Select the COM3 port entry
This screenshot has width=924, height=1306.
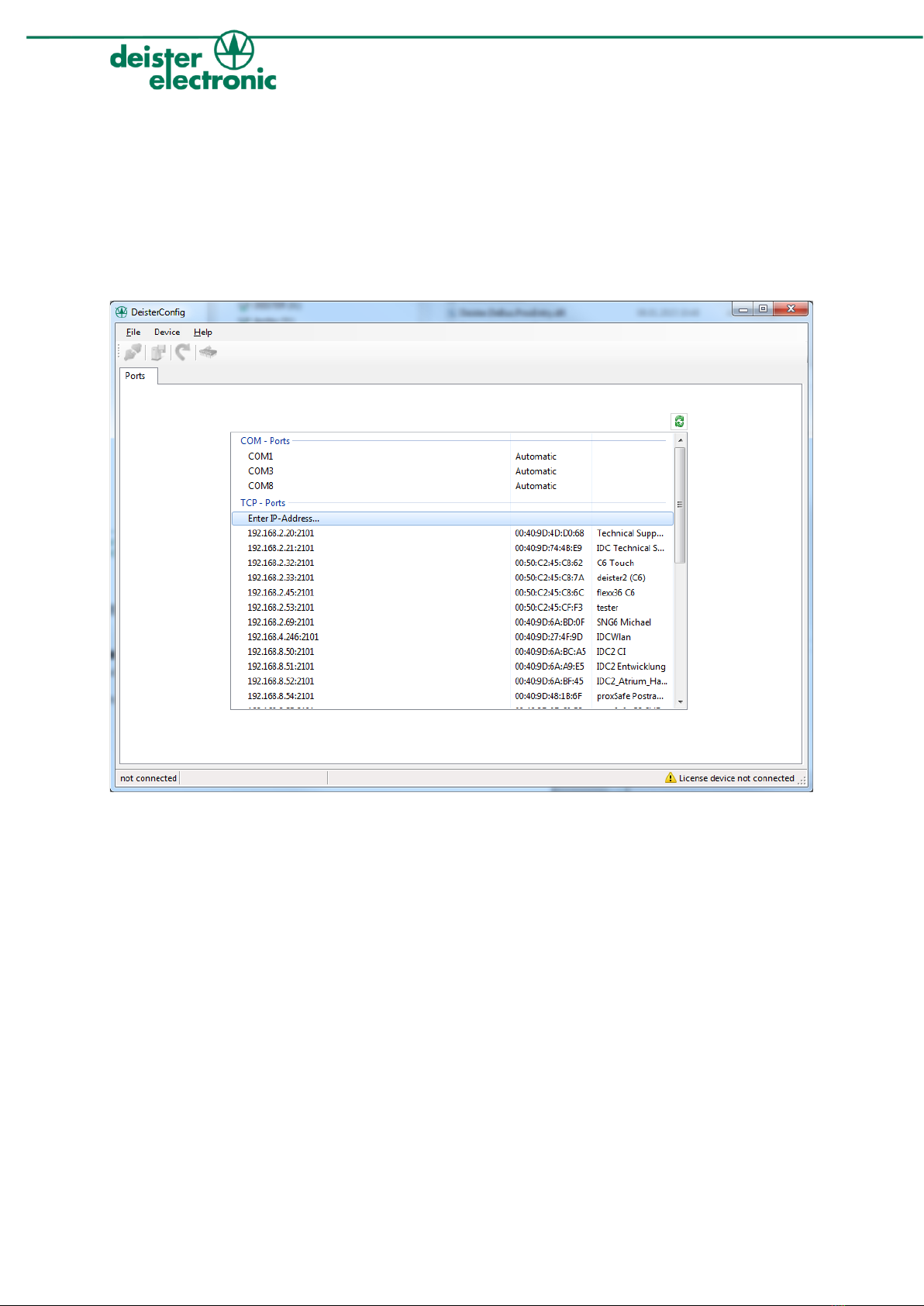[x=260, y=471]
